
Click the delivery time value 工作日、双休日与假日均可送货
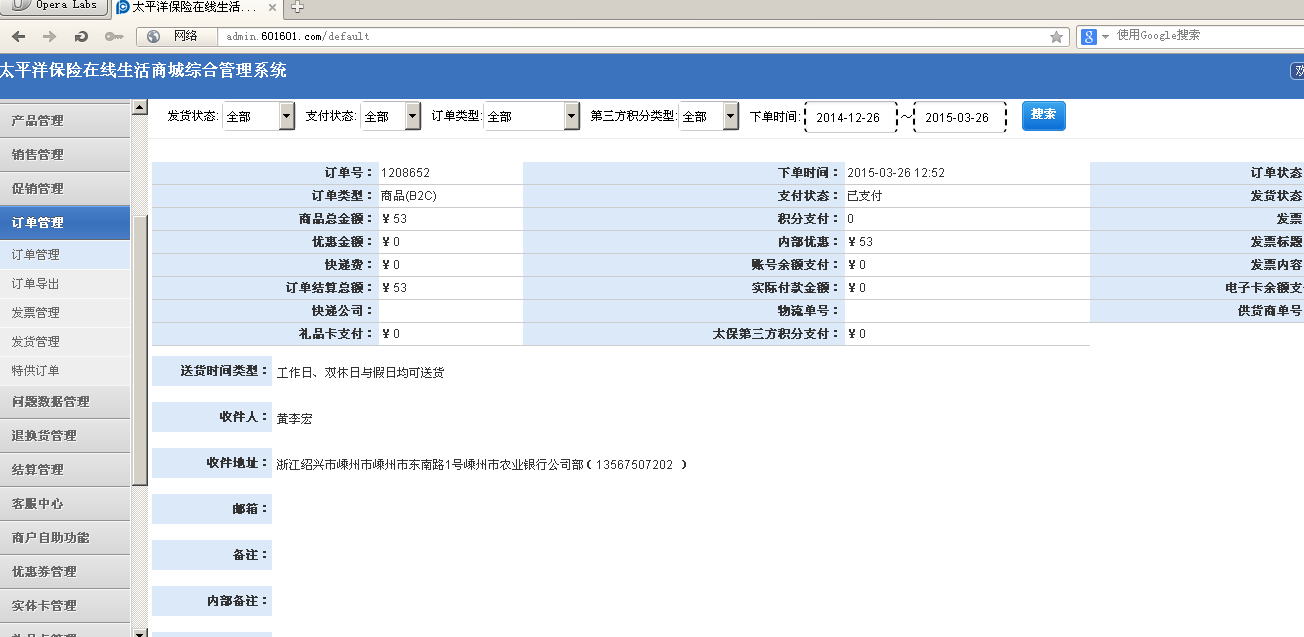coord(360,372)
